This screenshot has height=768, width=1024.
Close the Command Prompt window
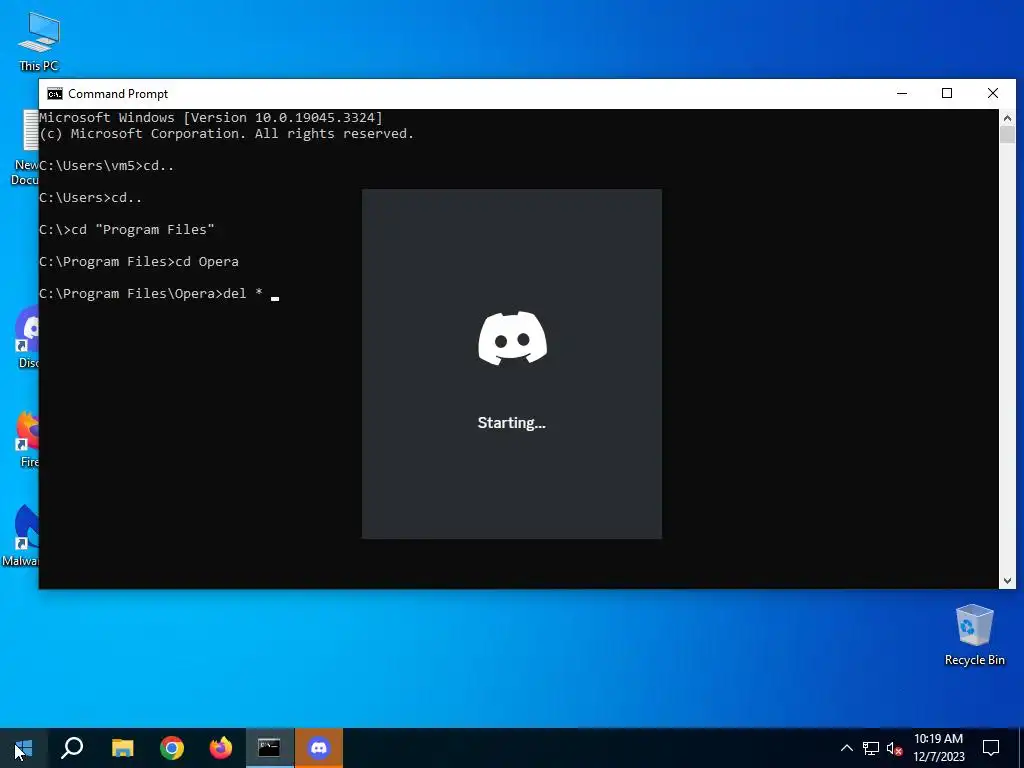(x=993, y=93)
